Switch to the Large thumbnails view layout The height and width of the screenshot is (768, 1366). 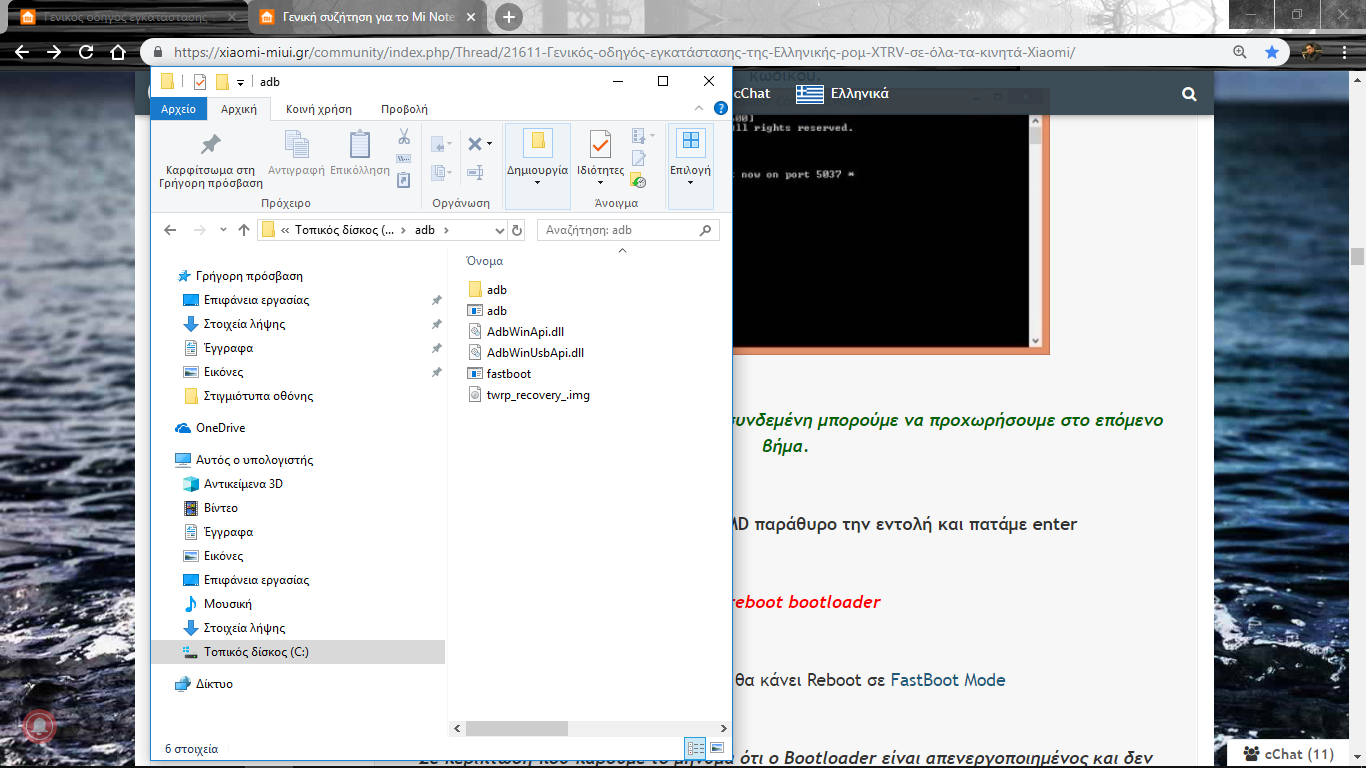716,748
